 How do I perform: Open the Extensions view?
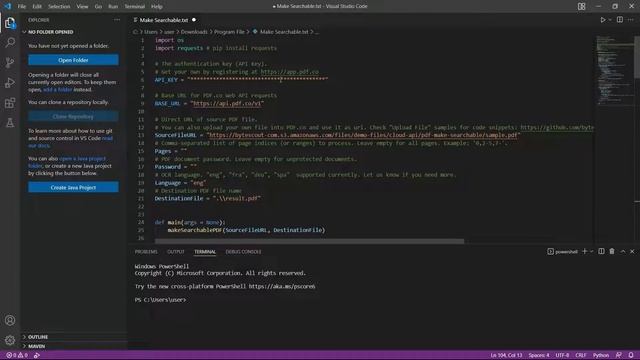click(10, 102)
